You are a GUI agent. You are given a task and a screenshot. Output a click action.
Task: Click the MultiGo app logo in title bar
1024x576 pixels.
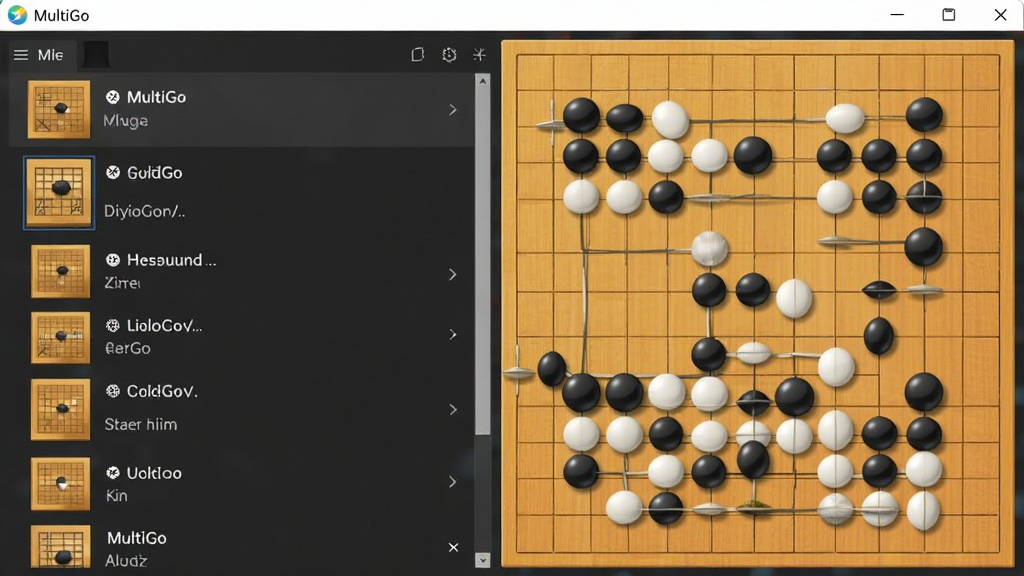click(x=17, y=15)
